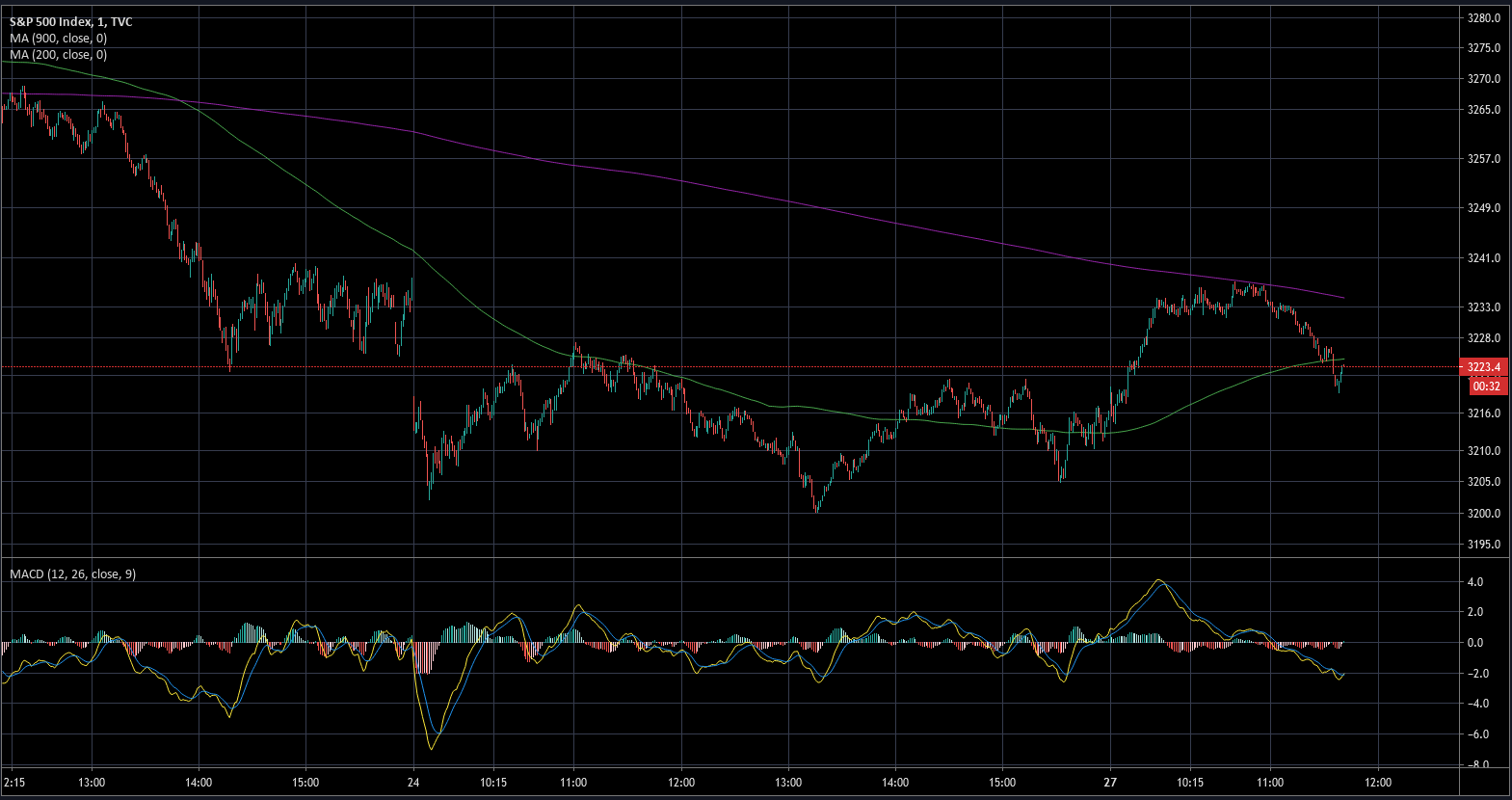Screen dimensions: 1512x800
Task: Click the 3216.0 price axis label
Action: 1484,413
